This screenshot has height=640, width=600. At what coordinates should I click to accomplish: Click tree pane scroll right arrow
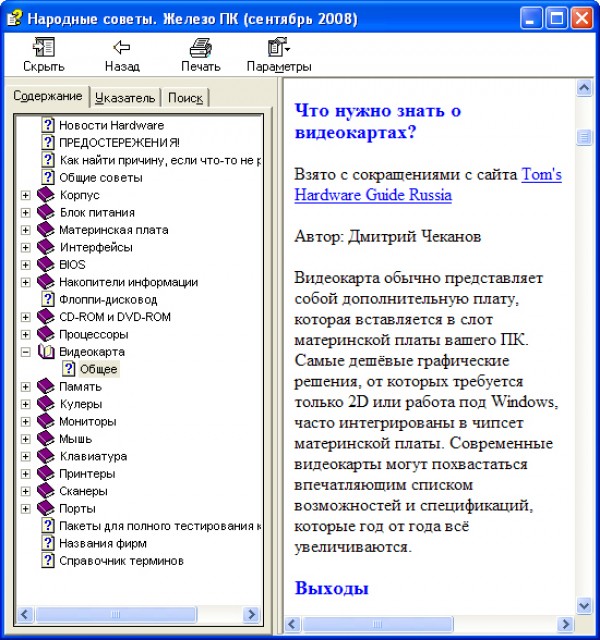pyautogui.click(x=251, y=614)
